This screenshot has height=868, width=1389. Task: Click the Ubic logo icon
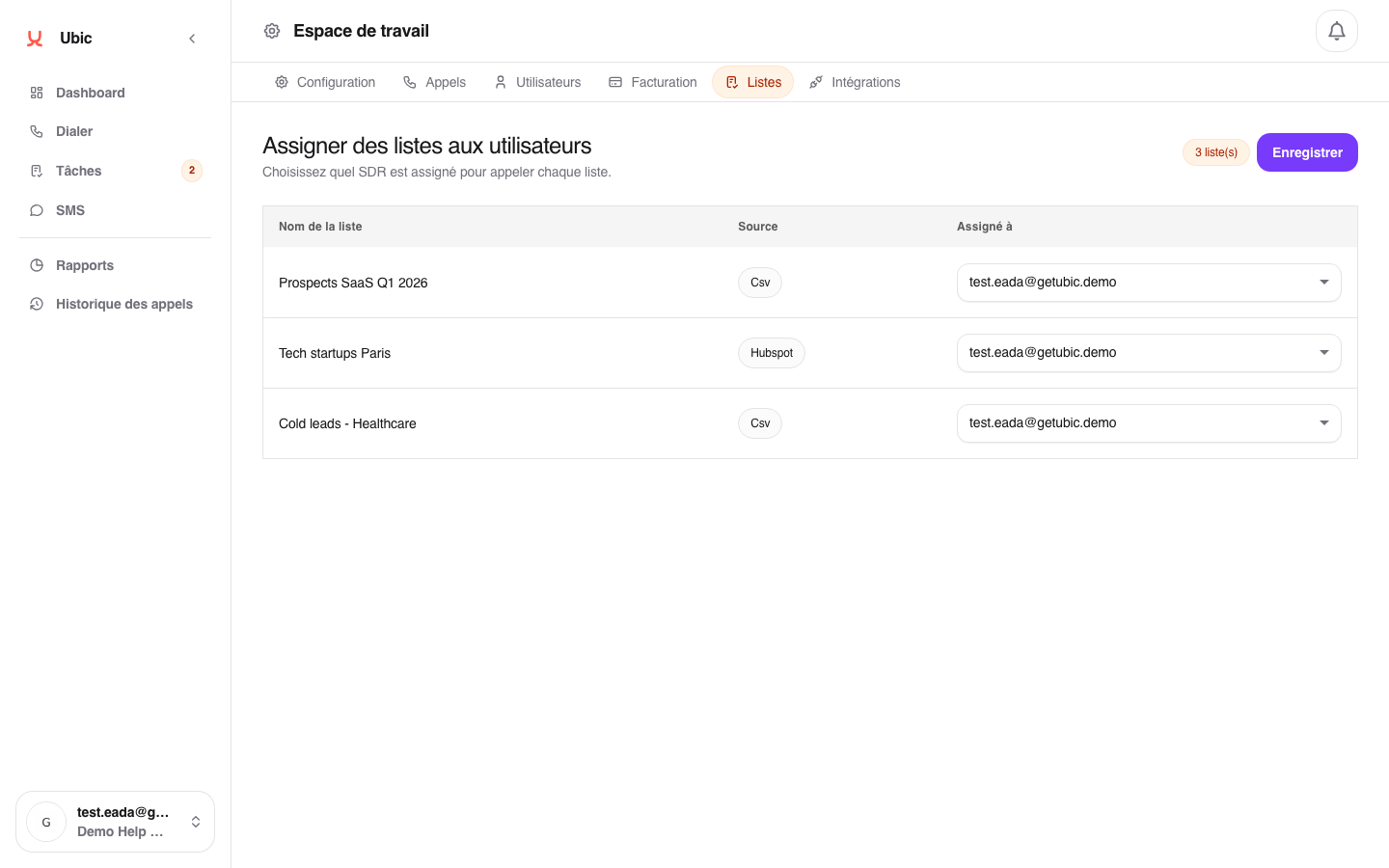coord(35,39)
